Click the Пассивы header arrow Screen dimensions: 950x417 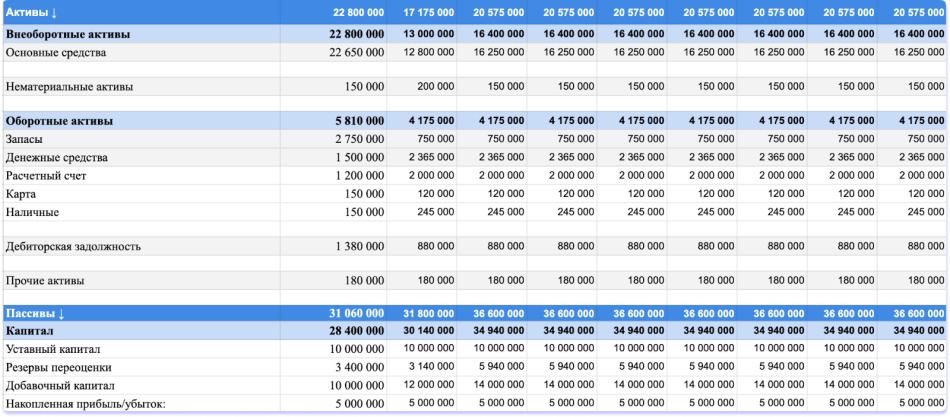[59, 313]
